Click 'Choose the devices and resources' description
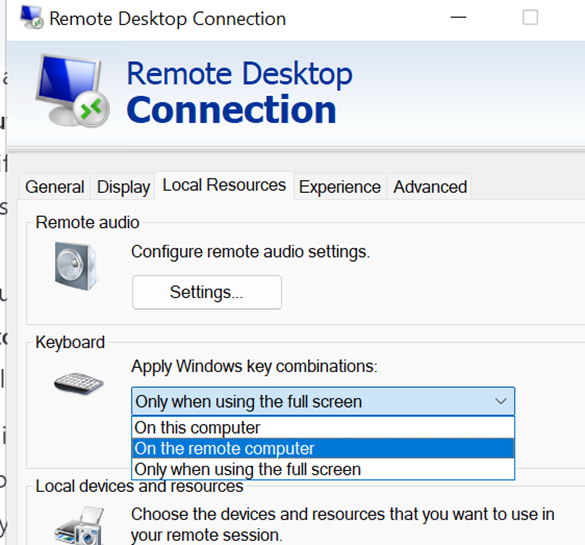 (342, 524)
